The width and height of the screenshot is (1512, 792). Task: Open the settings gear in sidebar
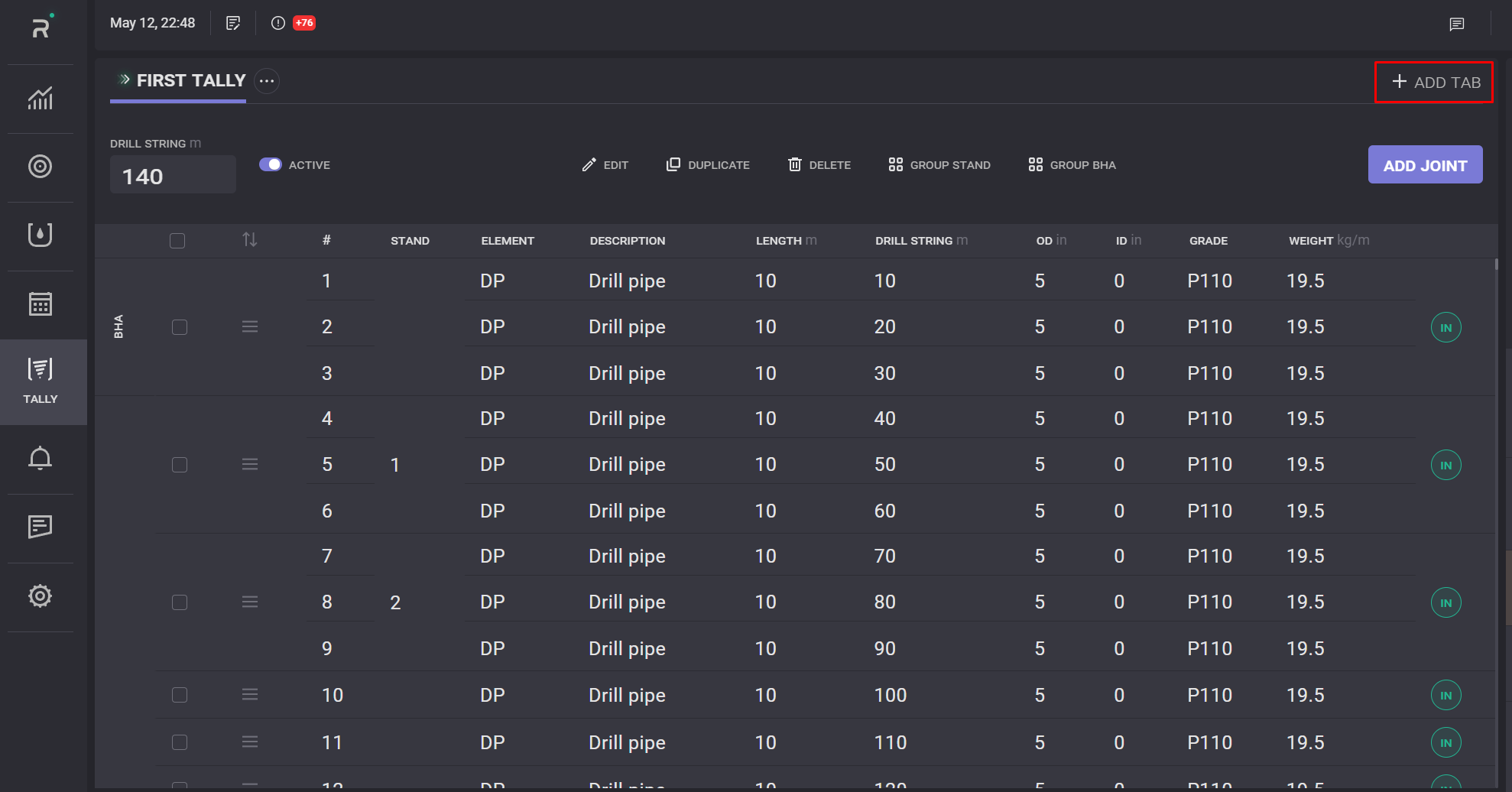41,596
